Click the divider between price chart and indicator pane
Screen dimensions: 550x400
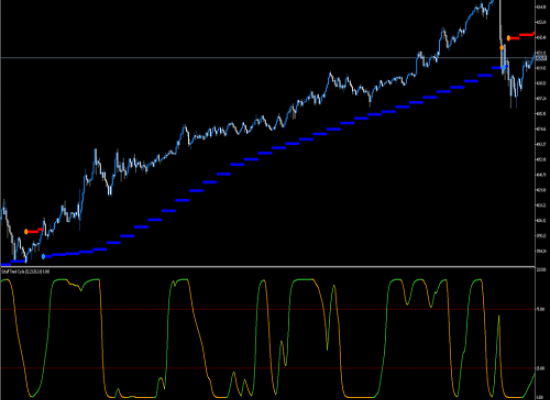pos(268,267)
